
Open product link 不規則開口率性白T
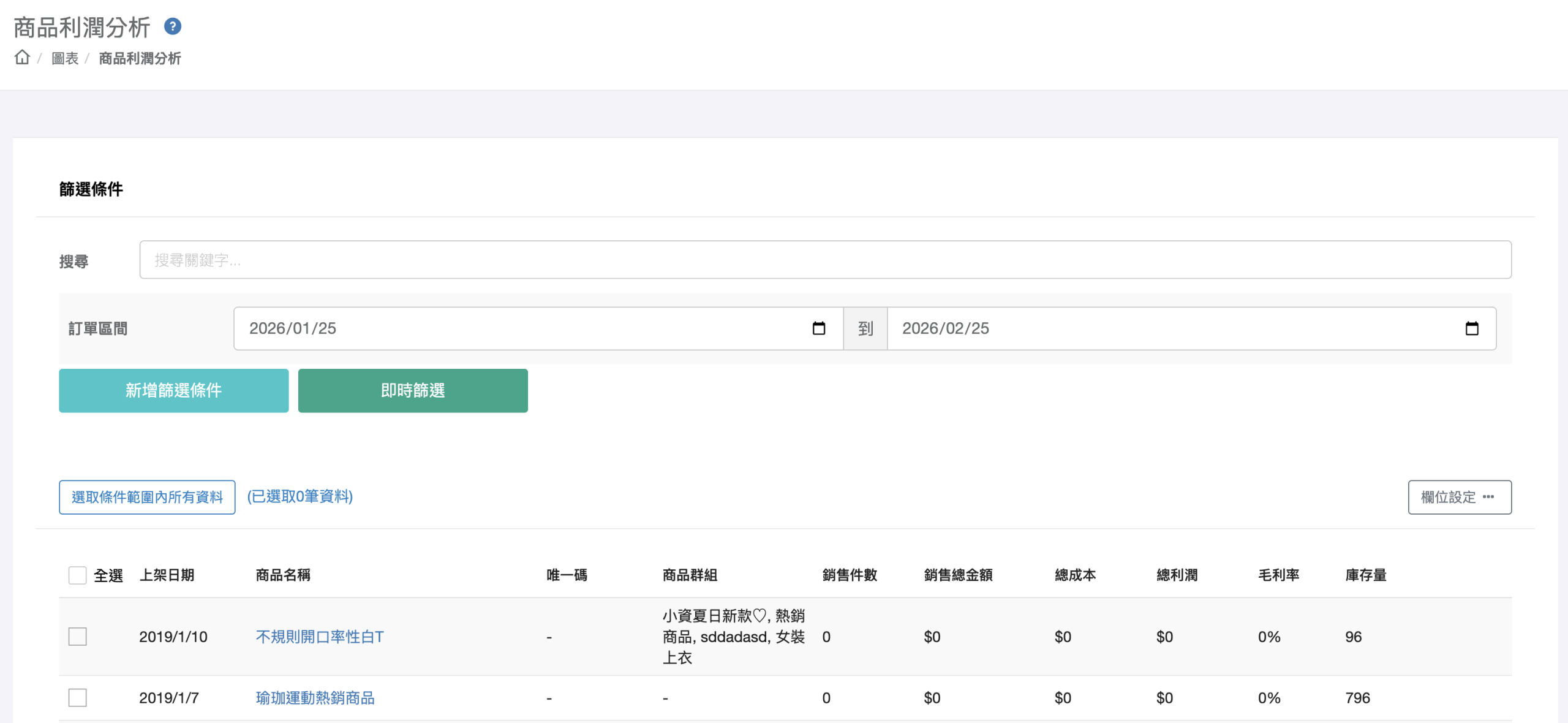point(320,637)
